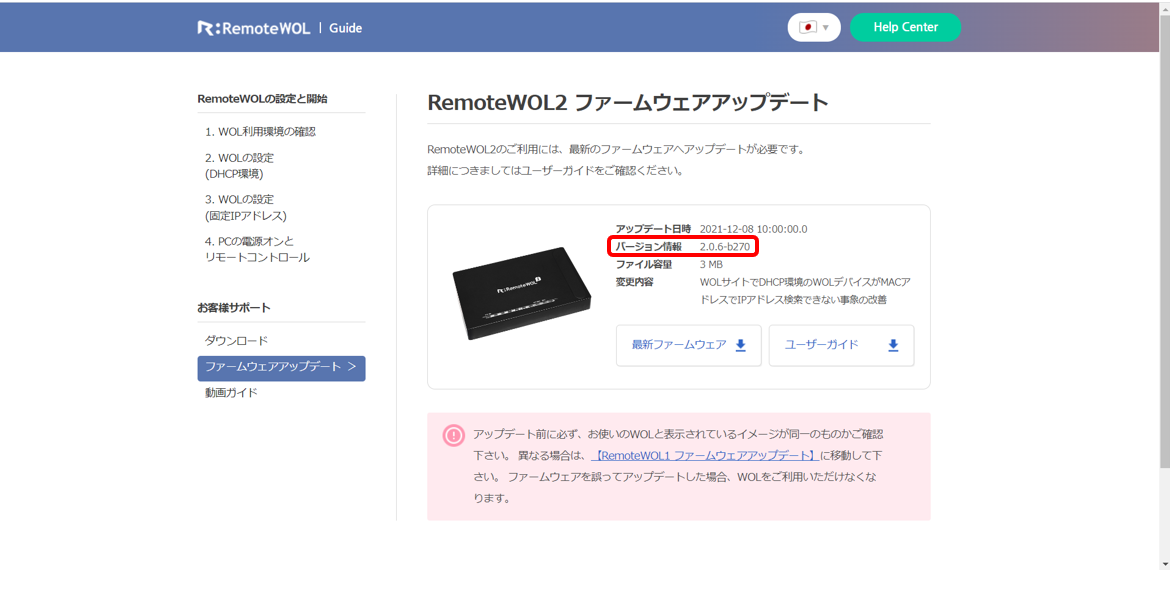1170x614 pixels.
Task: Open '1. WOL利用環境の確認' guide page
Action: coord(260,132)
